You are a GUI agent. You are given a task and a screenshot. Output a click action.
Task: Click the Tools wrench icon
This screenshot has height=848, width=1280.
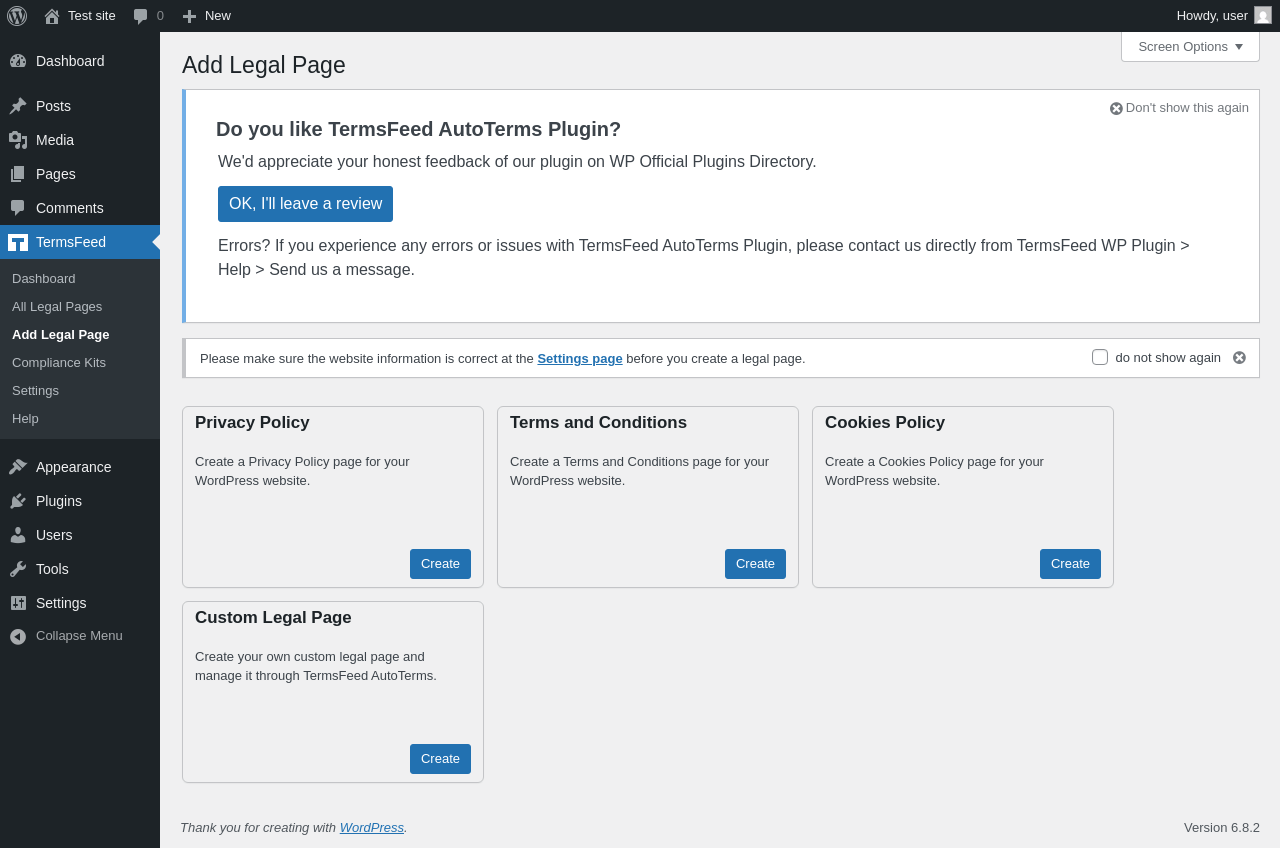pos(18,569)
